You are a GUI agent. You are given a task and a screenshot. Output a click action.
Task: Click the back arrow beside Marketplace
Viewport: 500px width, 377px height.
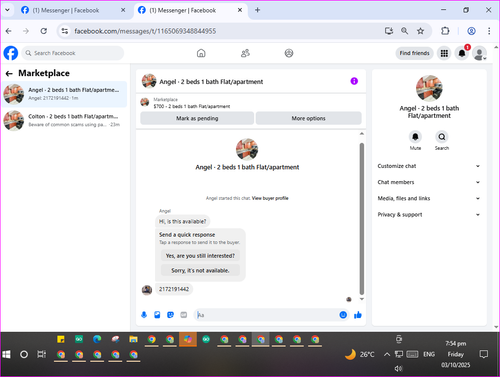(x=9, y=73)
